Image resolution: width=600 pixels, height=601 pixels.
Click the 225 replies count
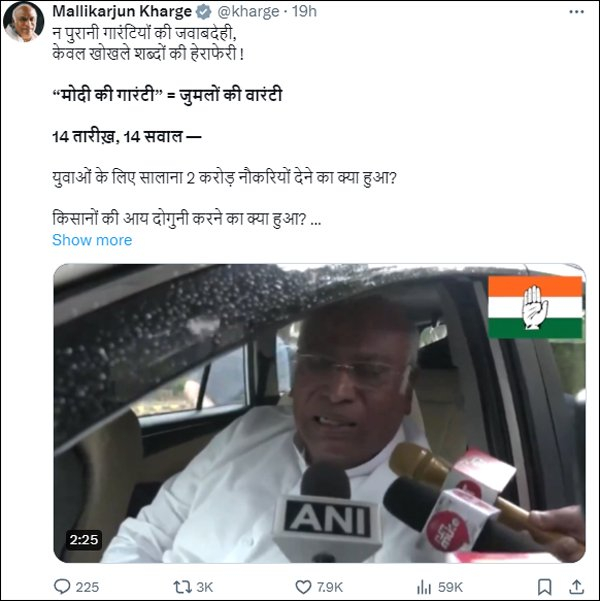(x=87, y=587)
